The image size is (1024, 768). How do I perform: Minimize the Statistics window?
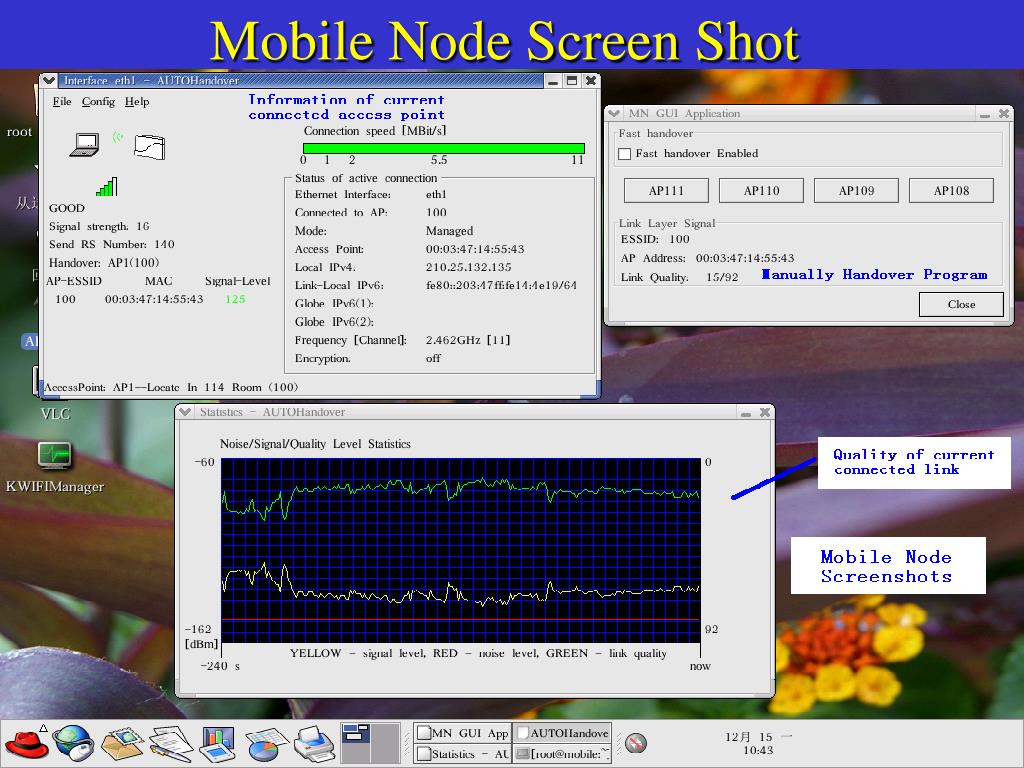746,412
